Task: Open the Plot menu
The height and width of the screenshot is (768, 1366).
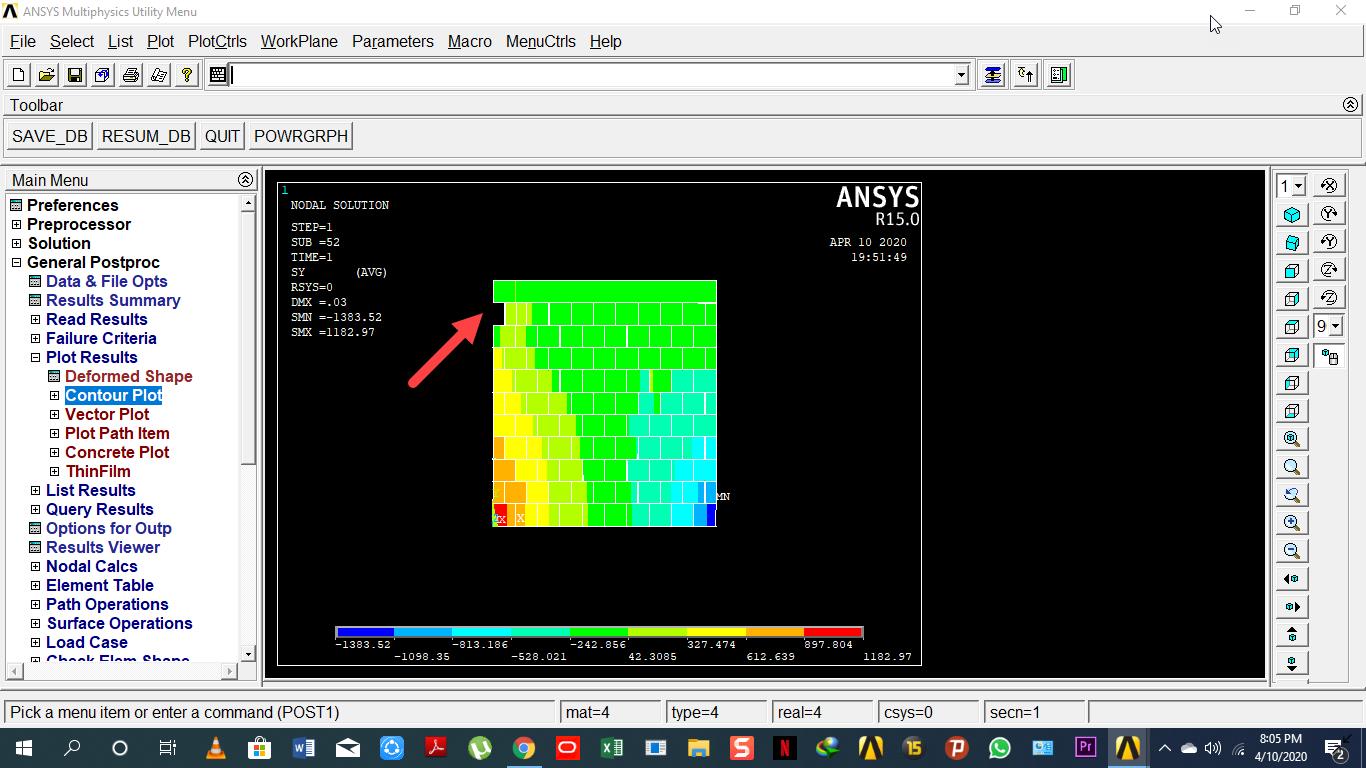Action: (x=160, y=41)
